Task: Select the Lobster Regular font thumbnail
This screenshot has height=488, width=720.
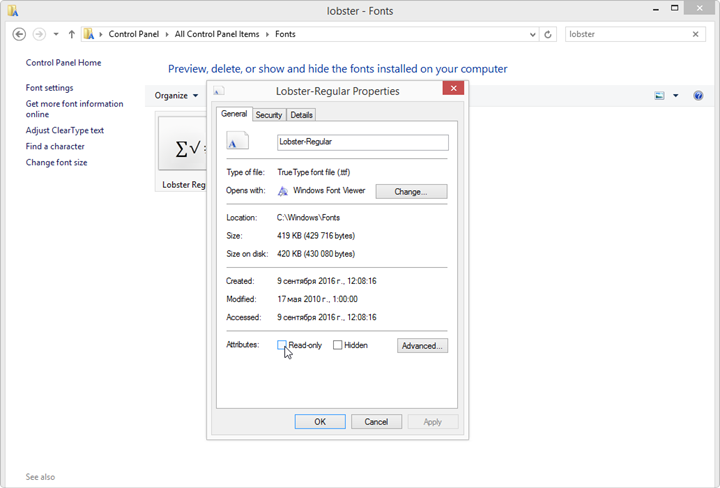Action: click(x=182, y=152)
